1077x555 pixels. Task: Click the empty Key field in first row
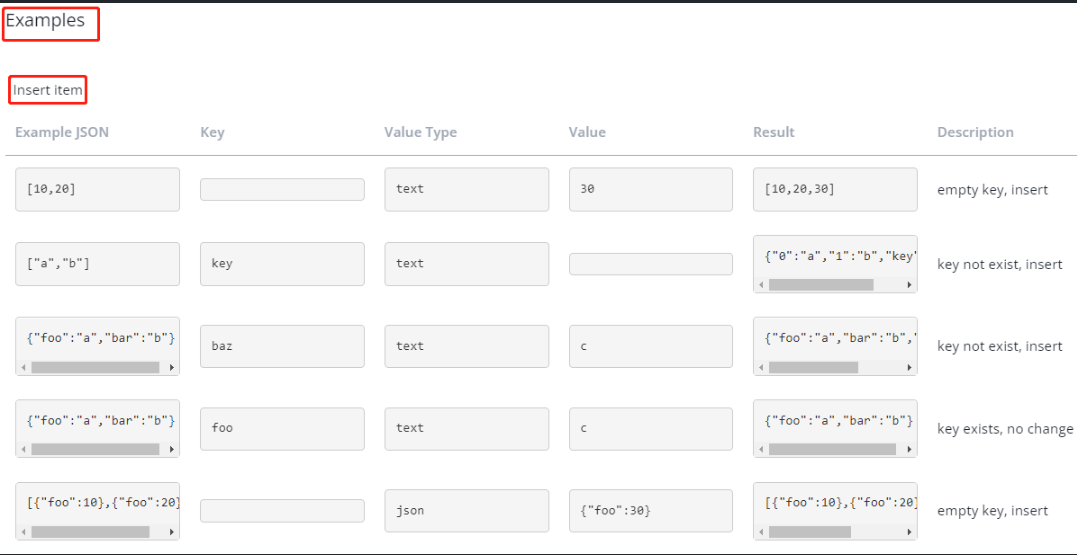[282, 189]
